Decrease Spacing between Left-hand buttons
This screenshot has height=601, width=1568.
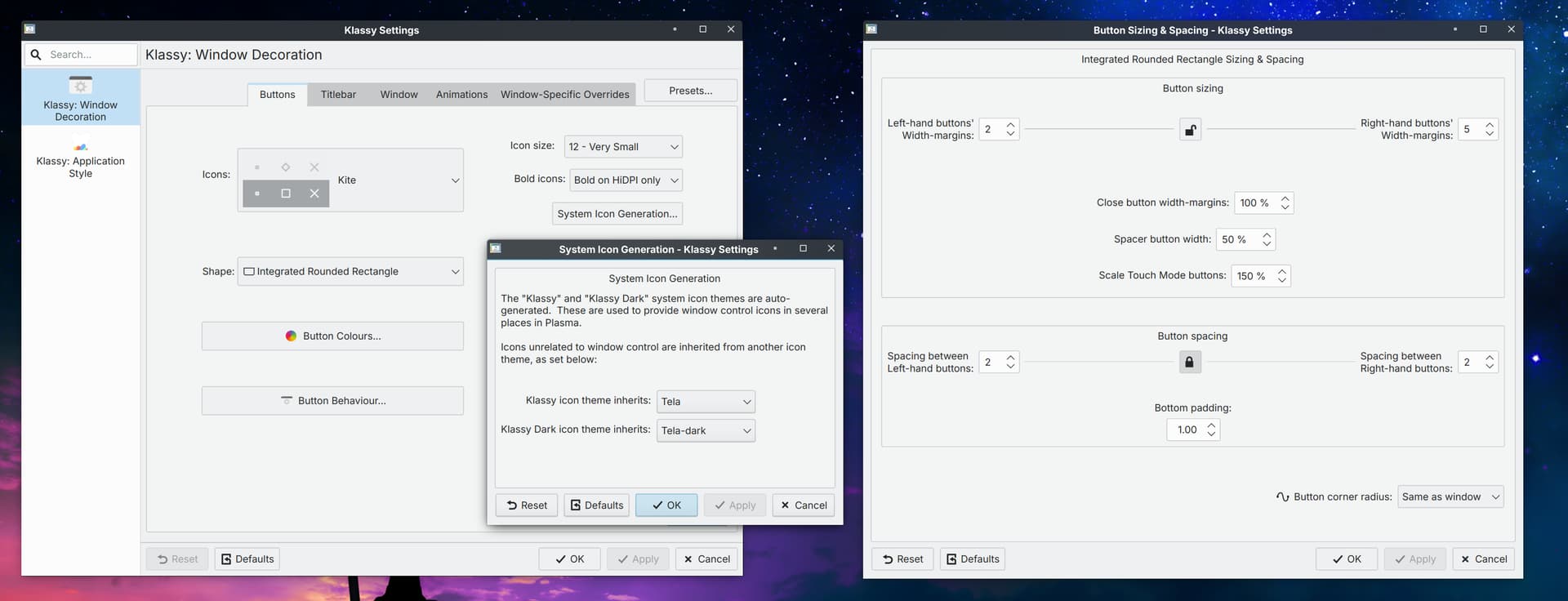click(1011, 367)
